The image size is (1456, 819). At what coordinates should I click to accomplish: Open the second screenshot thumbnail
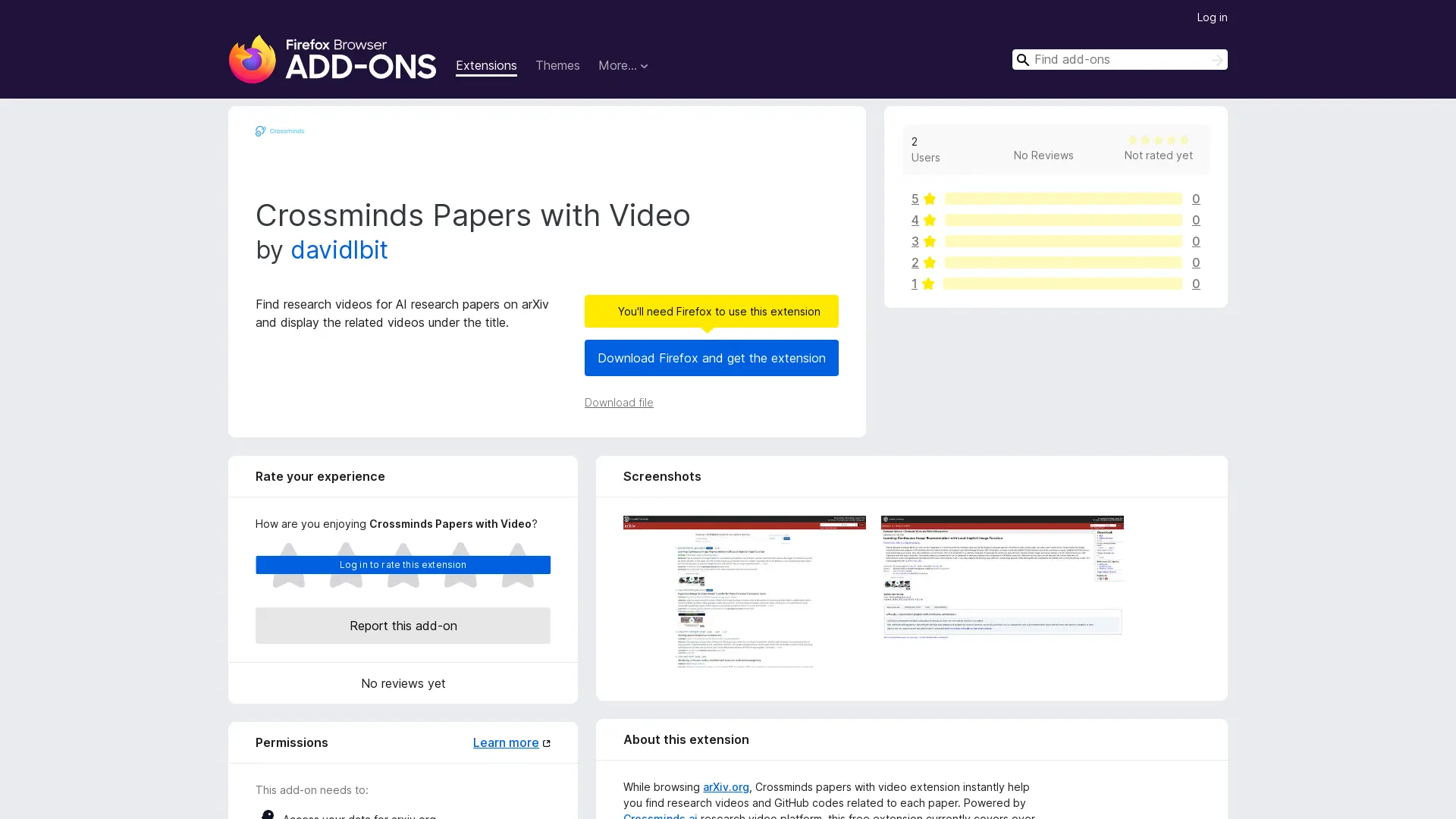tap(1002, 578)
